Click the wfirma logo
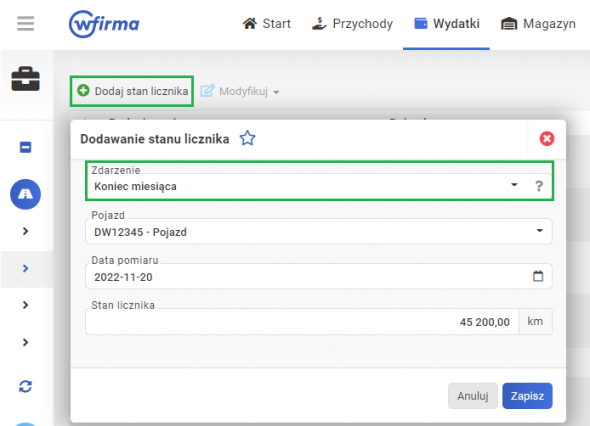The height and width of the screenshot is (426, 590). click(x=104, y=24)
